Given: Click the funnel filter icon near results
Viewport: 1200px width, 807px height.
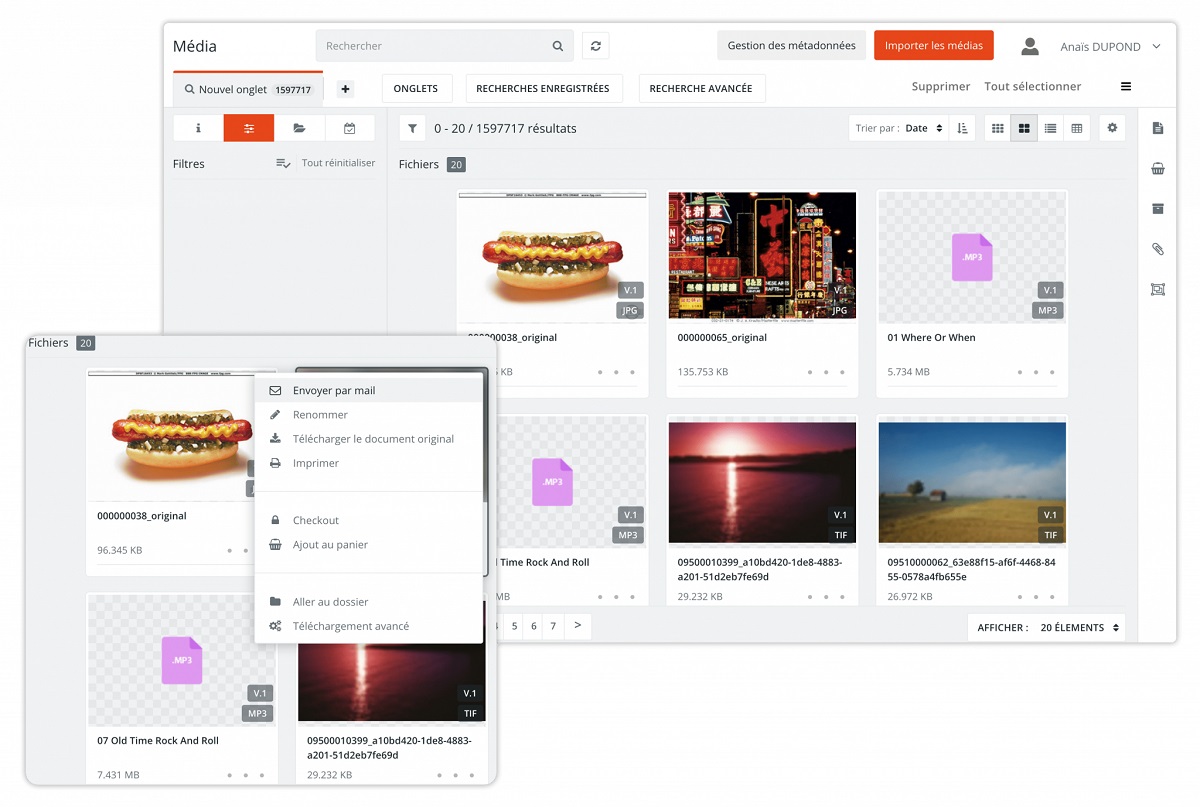Looking at the screenshot, I should click(412, 128).
